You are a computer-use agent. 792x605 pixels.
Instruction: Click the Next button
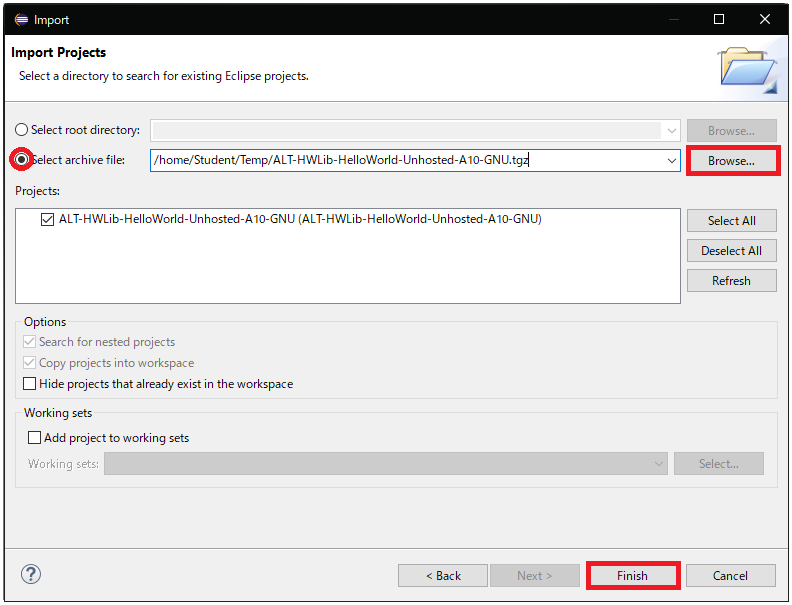point(534,576)
